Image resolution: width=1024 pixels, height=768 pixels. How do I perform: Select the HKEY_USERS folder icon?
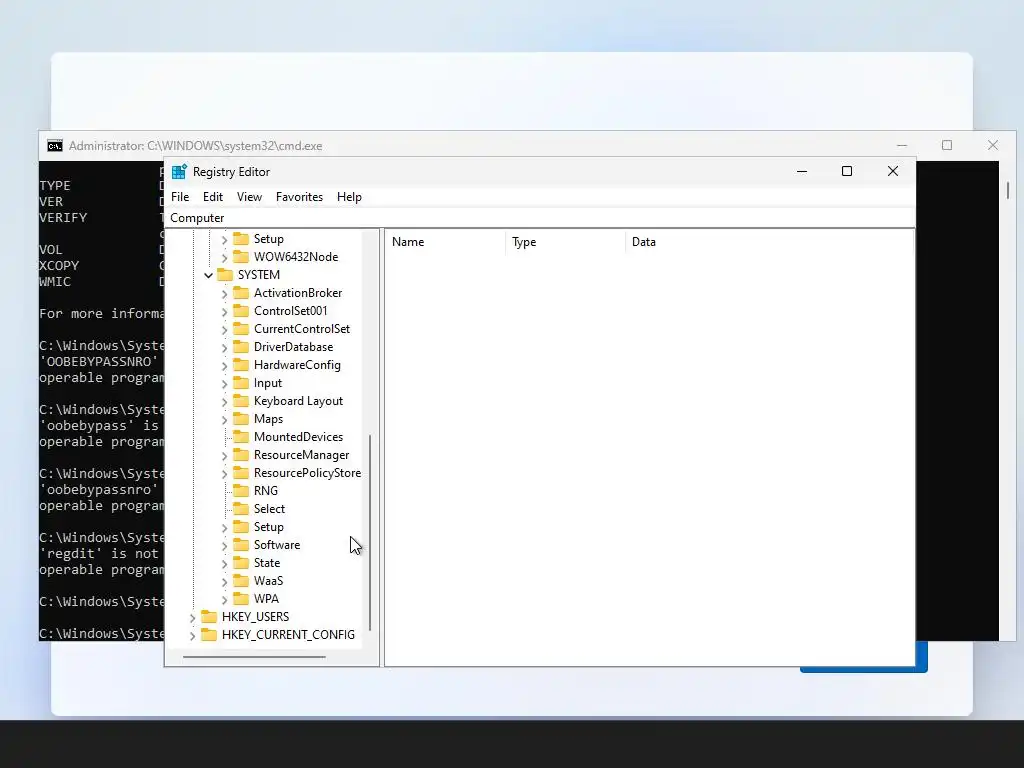click(x=209, y=616)
